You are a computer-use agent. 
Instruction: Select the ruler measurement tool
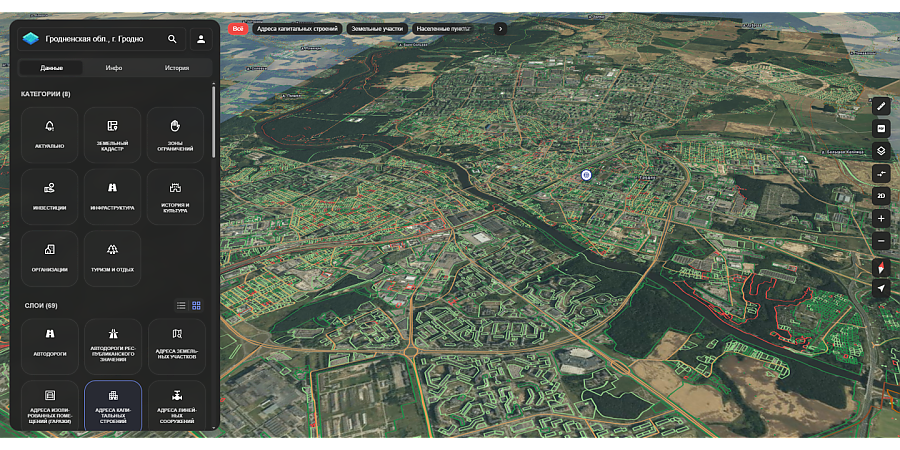(x=881, y=106)
